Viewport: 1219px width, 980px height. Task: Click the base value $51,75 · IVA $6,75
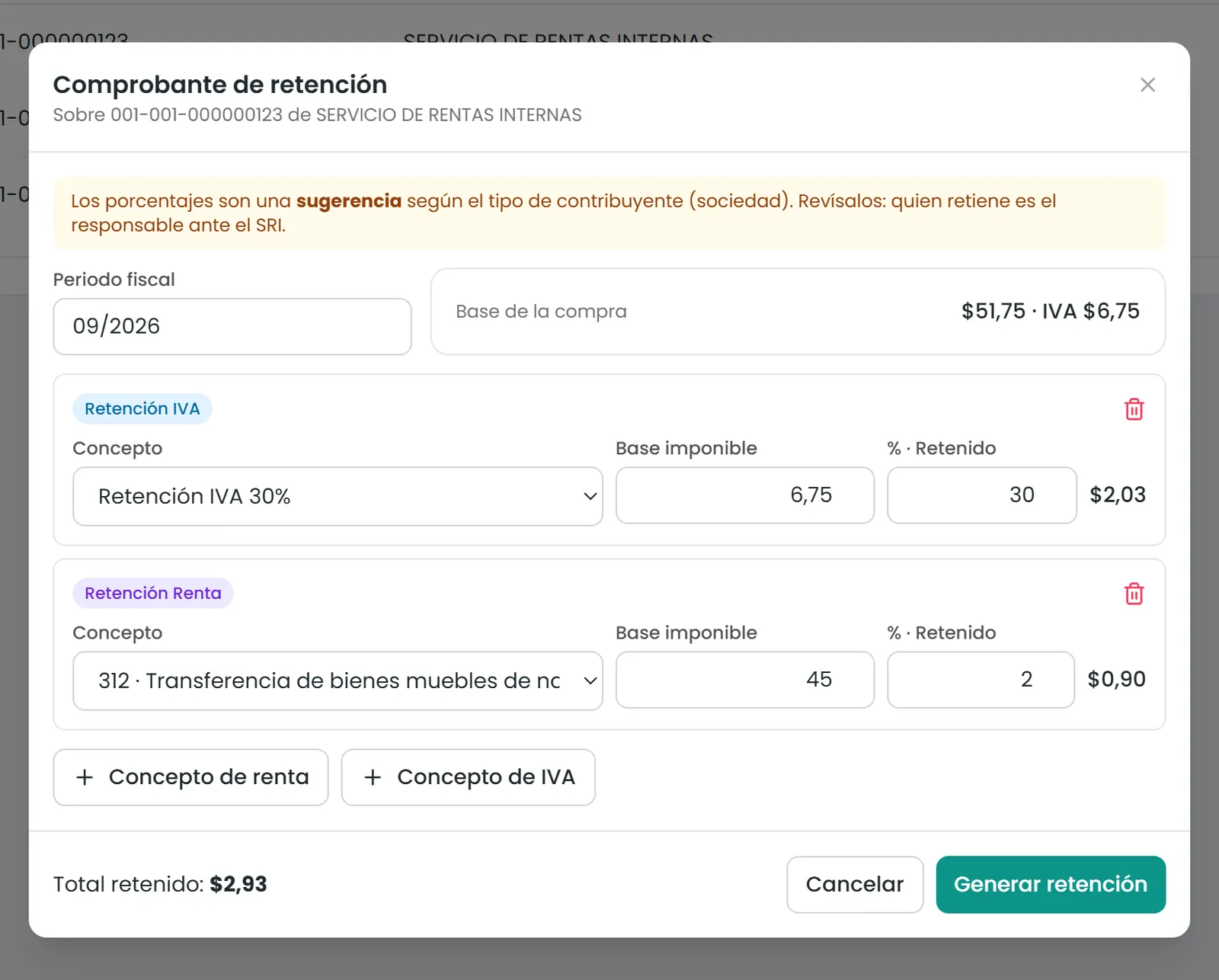click(1051, 311)
